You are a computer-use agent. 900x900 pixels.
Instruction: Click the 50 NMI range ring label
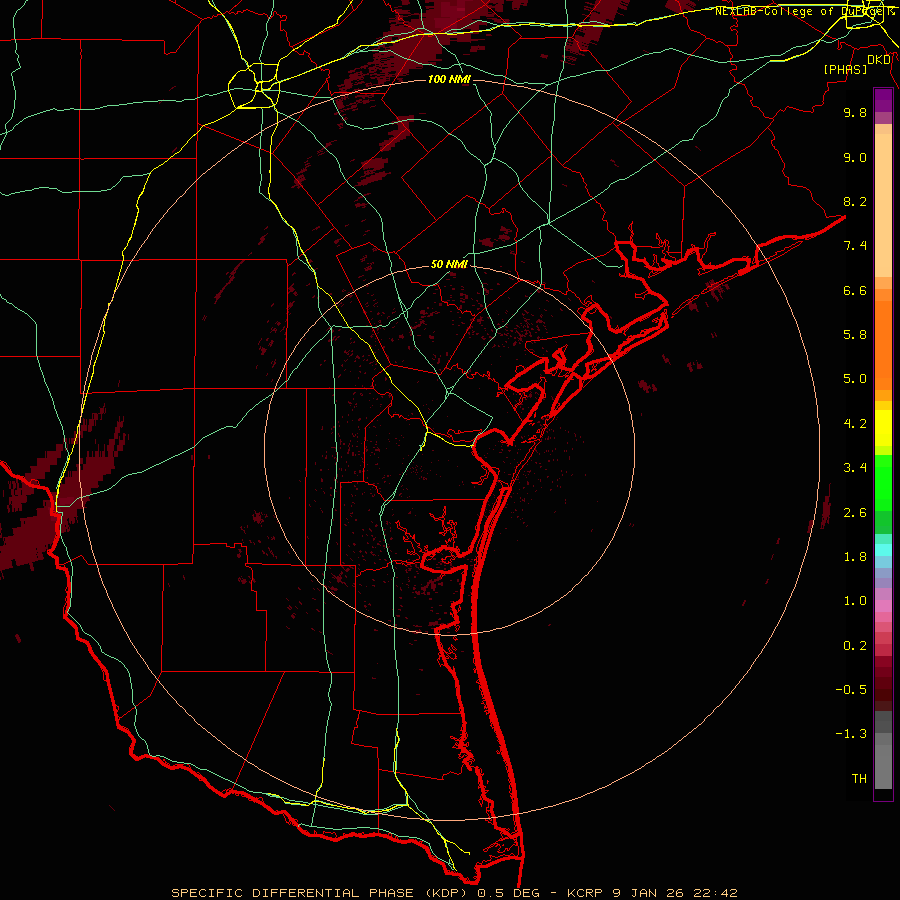coord(449,265)
